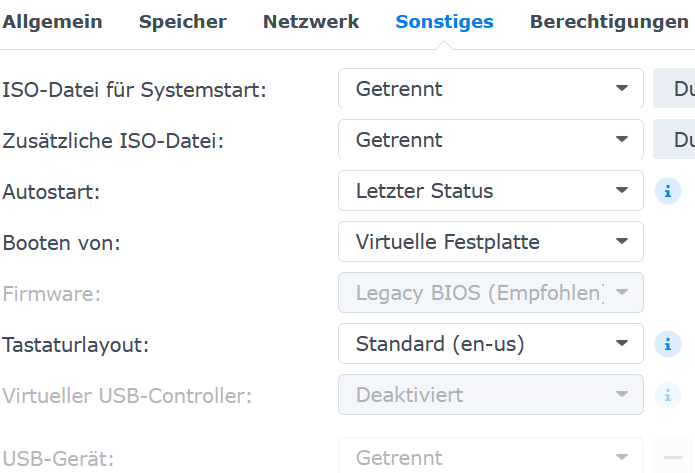Switch to Allgemein tab
This screenshot has width=695, height=473.
[x=52, y=22]
